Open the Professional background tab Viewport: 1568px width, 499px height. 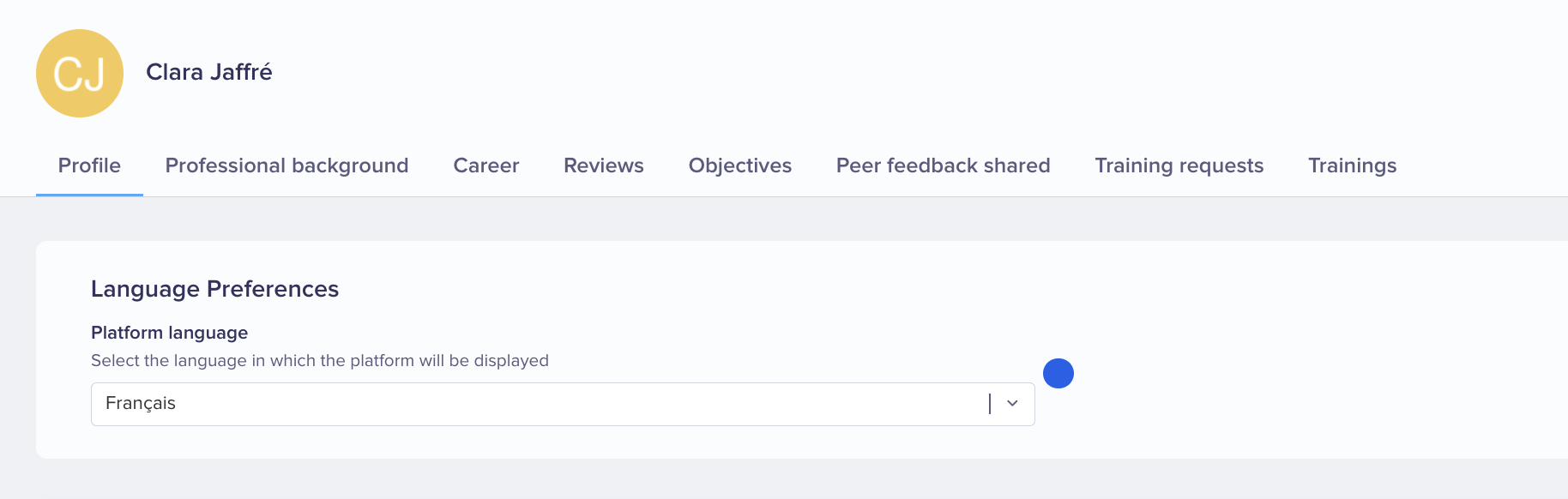click(x=286, y=165)
